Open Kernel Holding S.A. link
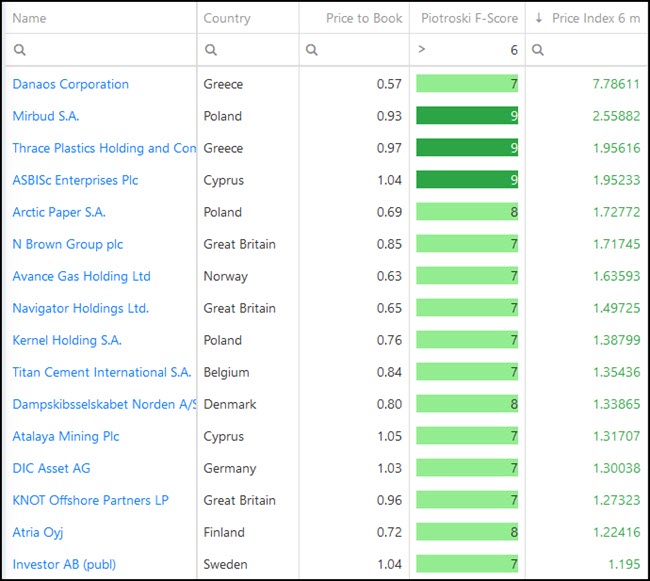650x581 pixels. [67, 340]
